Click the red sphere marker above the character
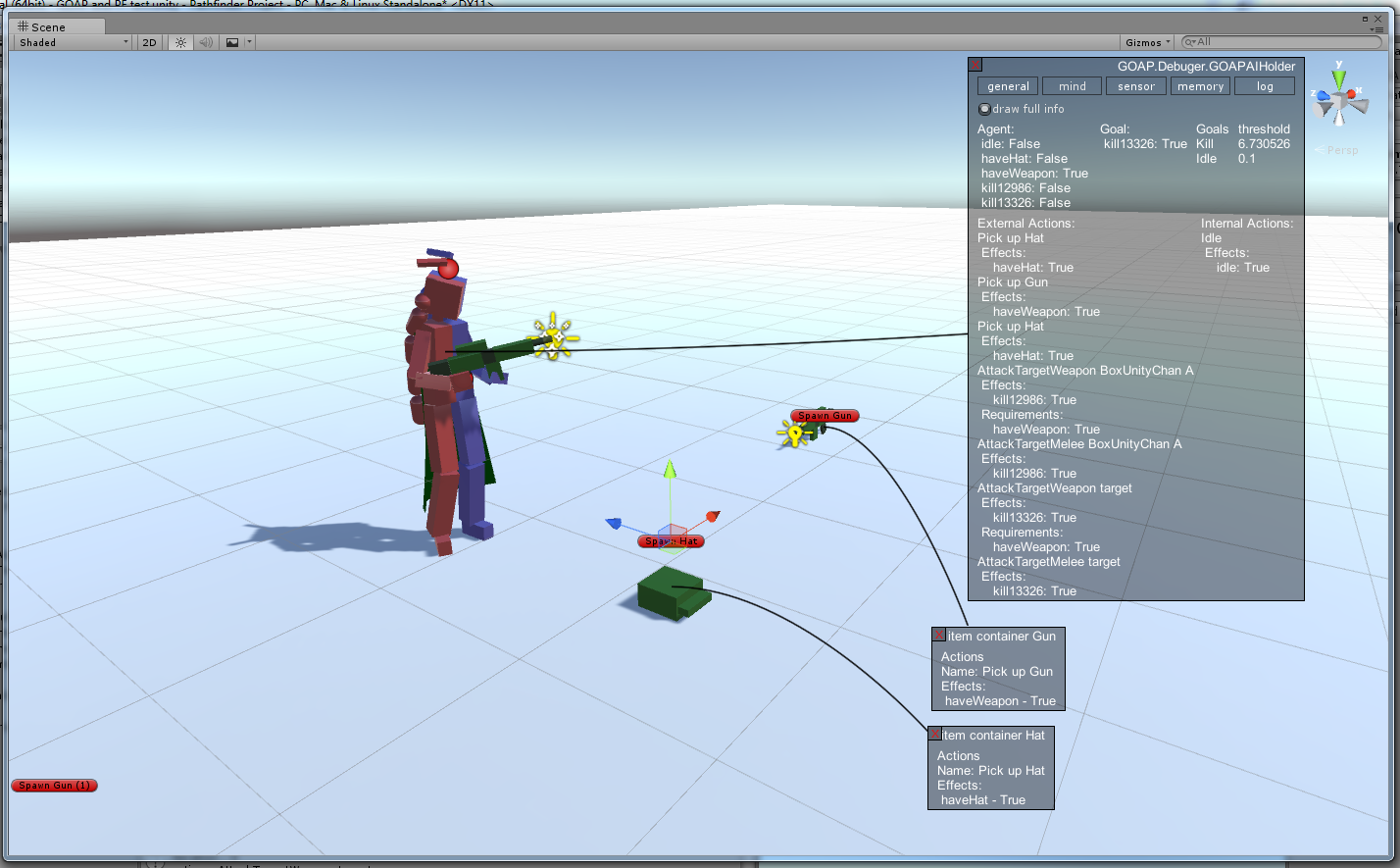 click(449, 269)
